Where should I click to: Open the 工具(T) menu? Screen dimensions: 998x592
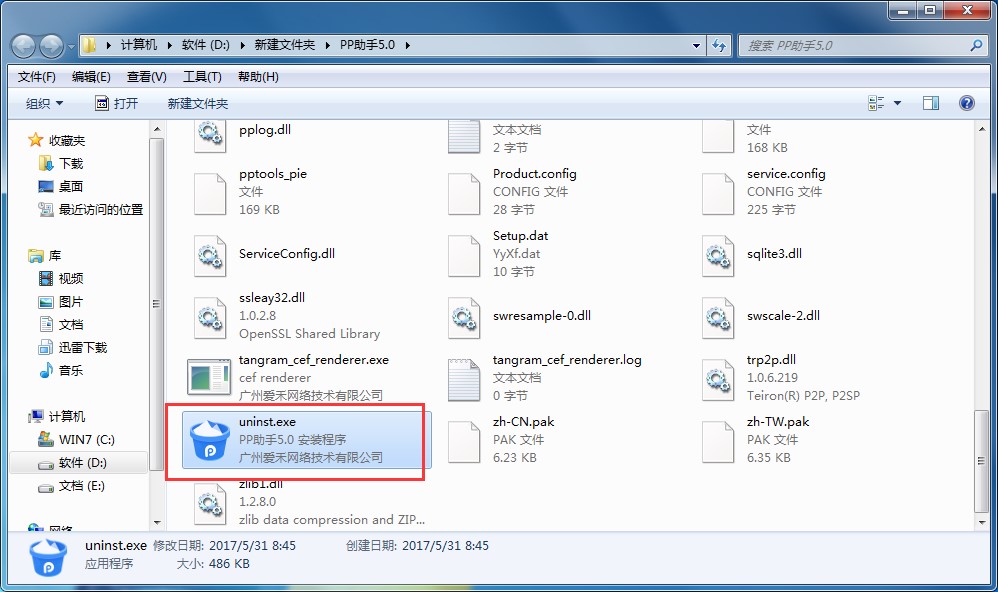[x=202, y=77]
